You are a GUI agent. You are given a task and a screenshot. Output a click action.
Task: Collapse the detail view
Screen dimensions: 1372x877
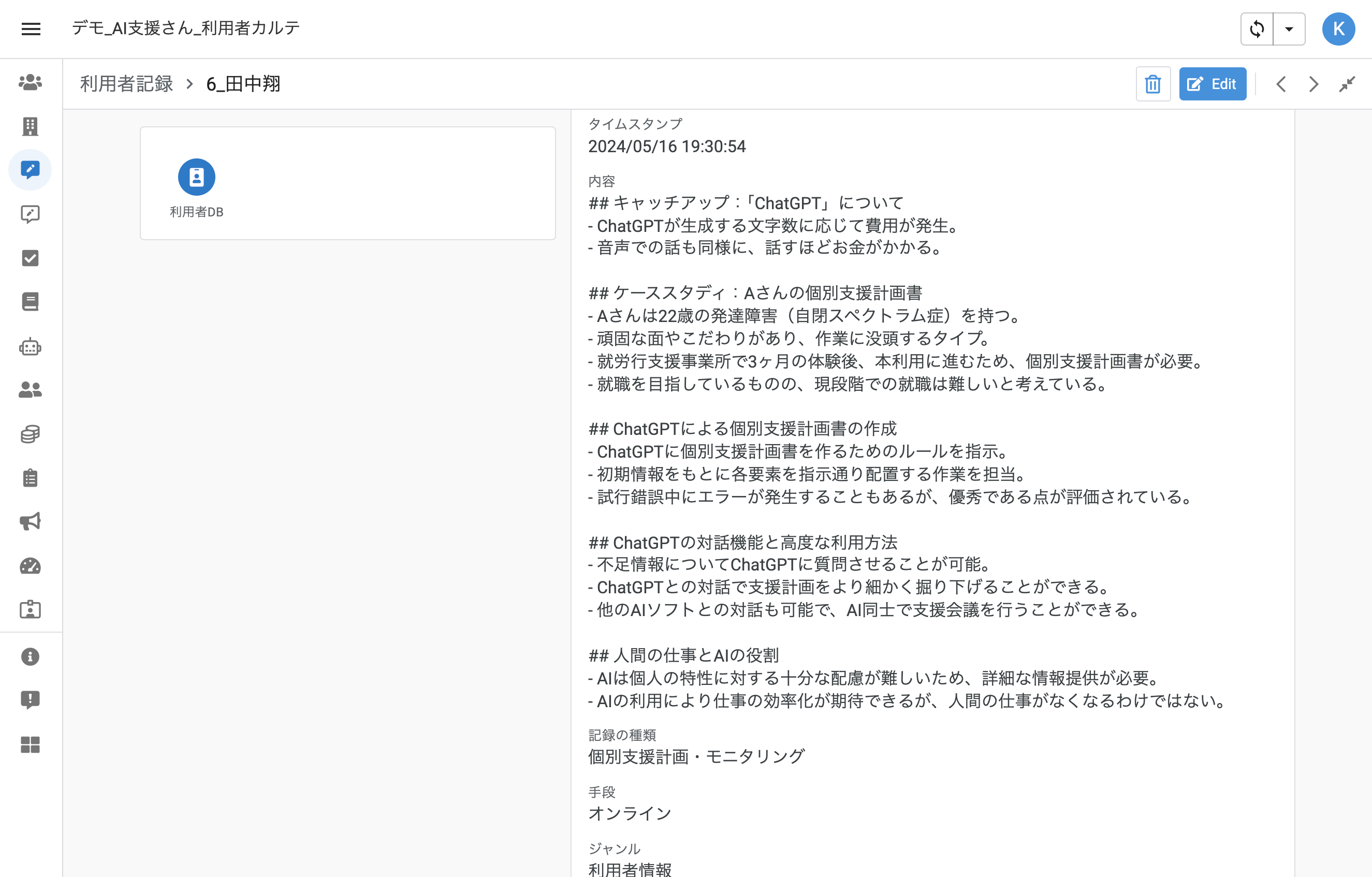coord(1347,84)
